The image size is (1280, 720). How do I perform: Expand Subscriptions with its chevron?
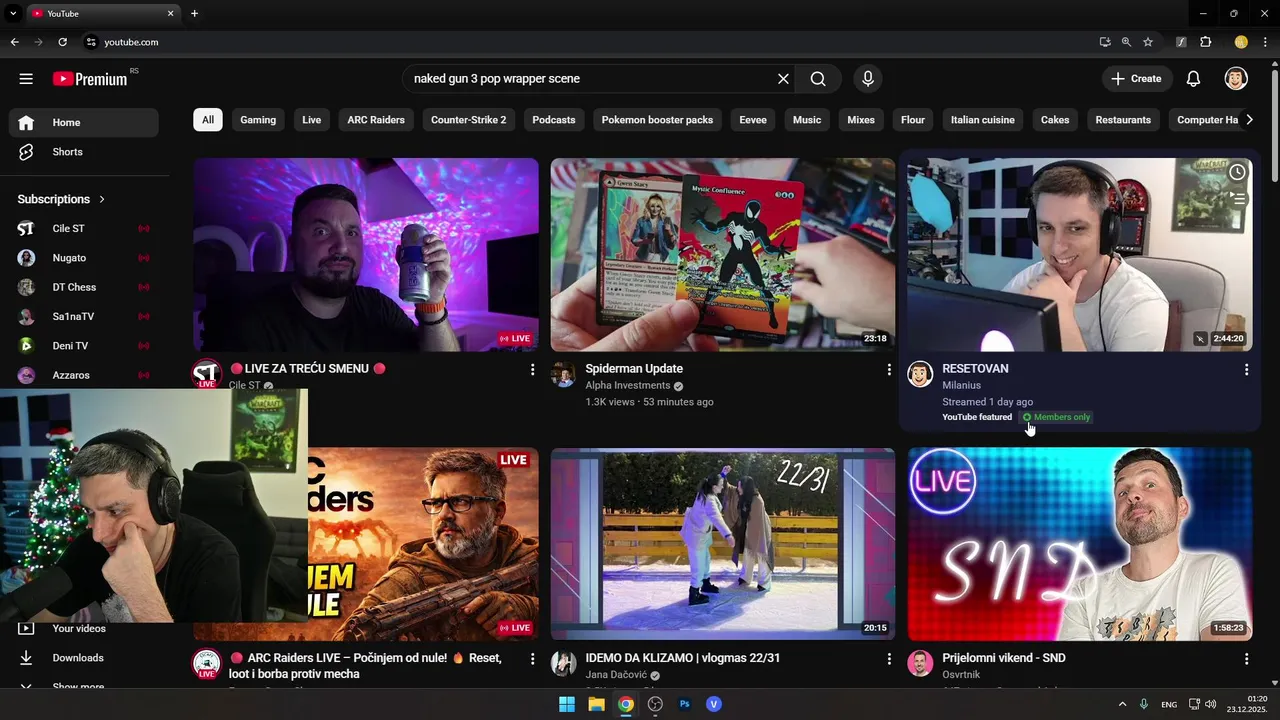102,199
